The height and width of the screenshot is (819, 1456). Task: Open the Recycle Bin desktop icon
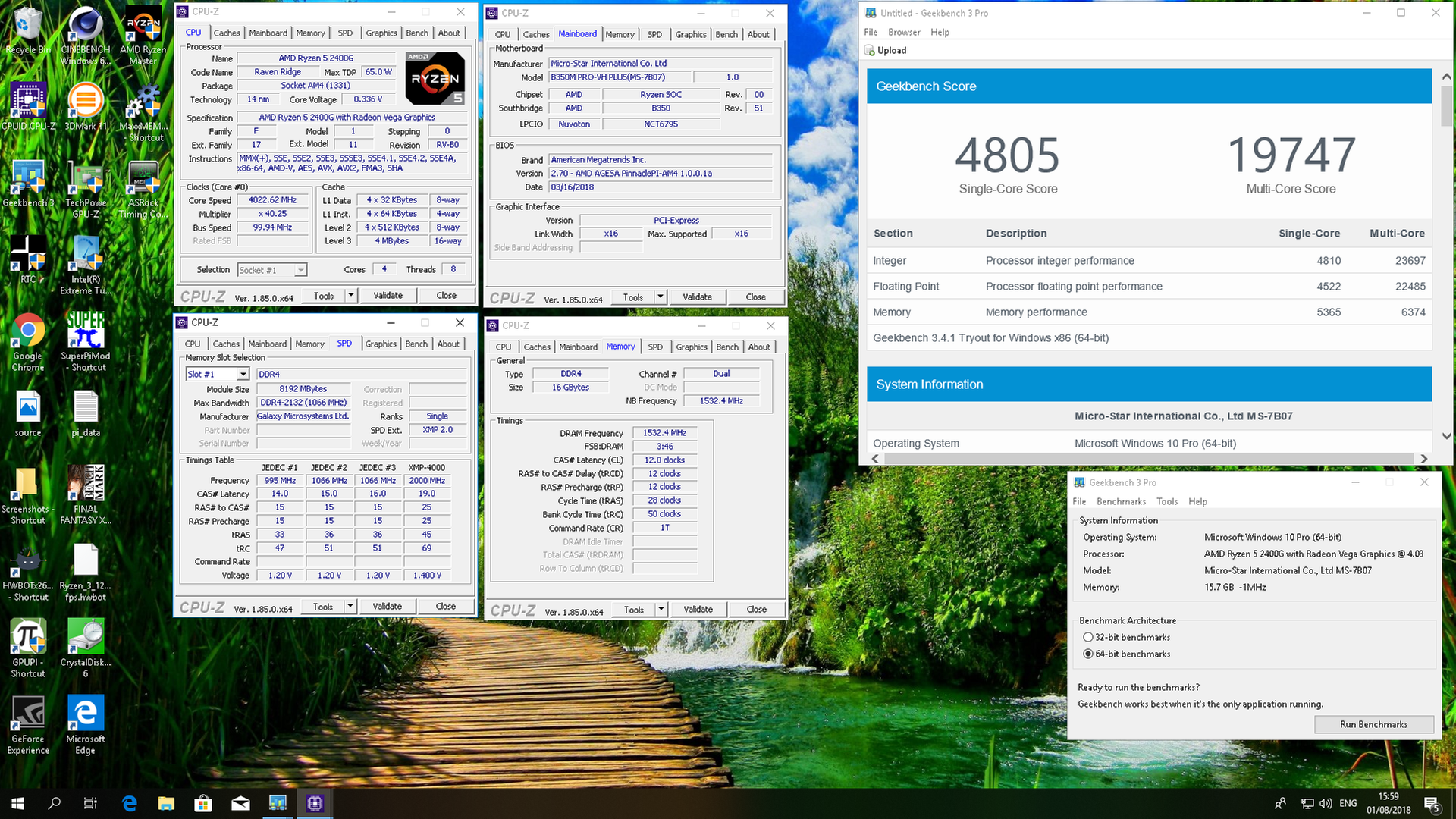point(28,32)
